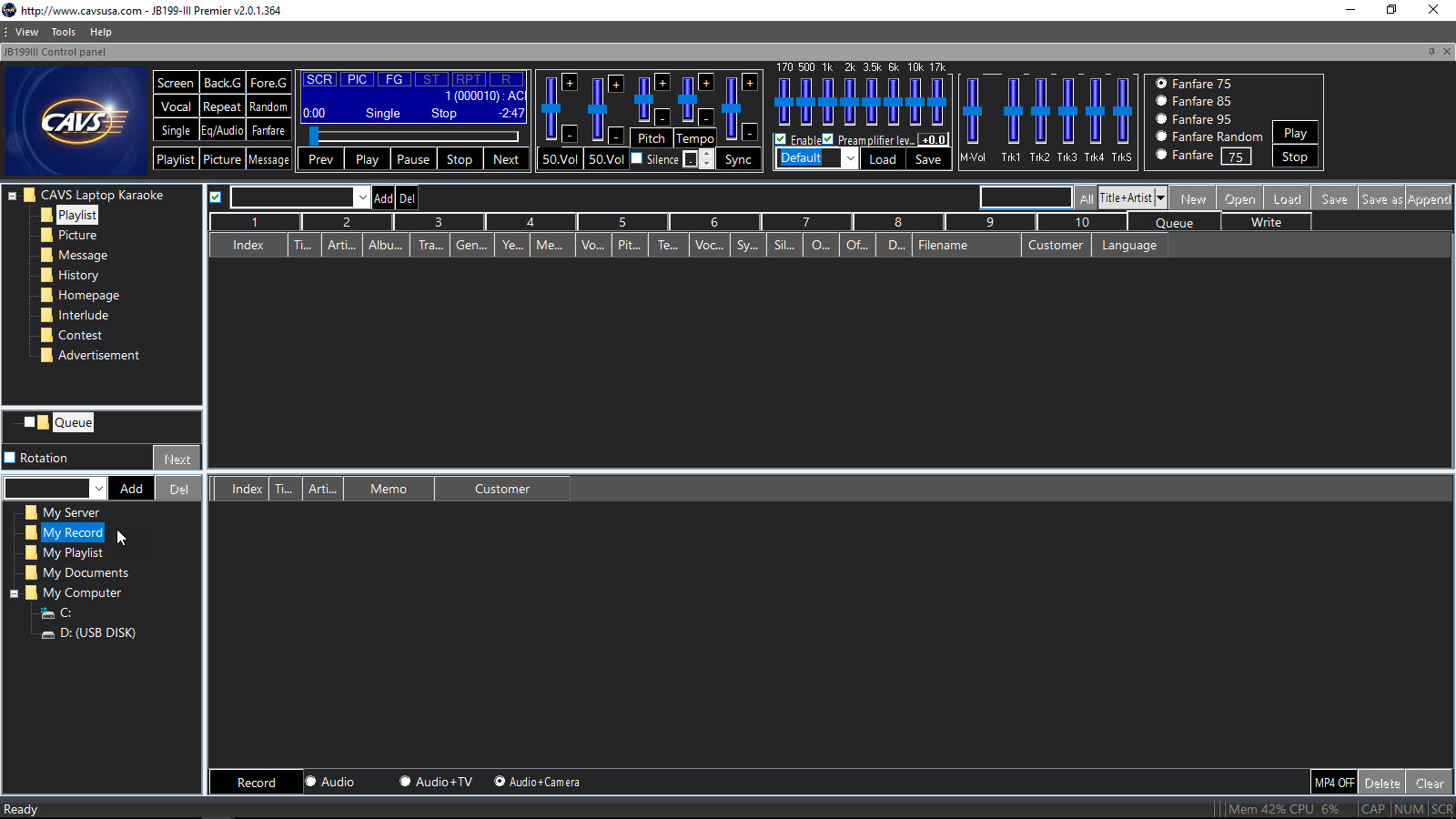Enable the Silence checkbox

[x=637, y=158]
